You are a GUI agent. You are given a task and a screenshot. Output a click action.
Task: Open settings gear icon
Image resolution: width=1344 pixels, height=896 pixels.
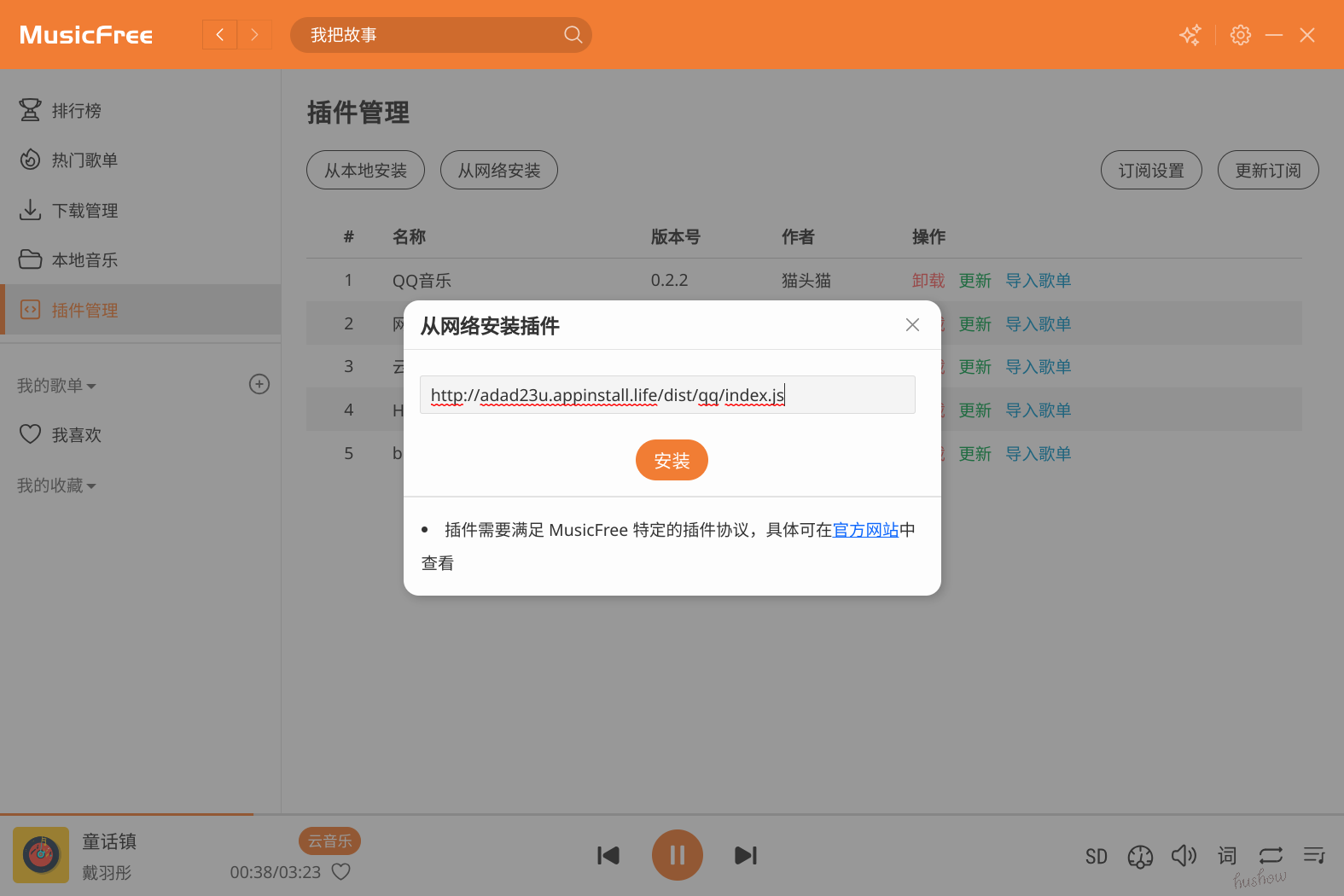[1241, 35]
